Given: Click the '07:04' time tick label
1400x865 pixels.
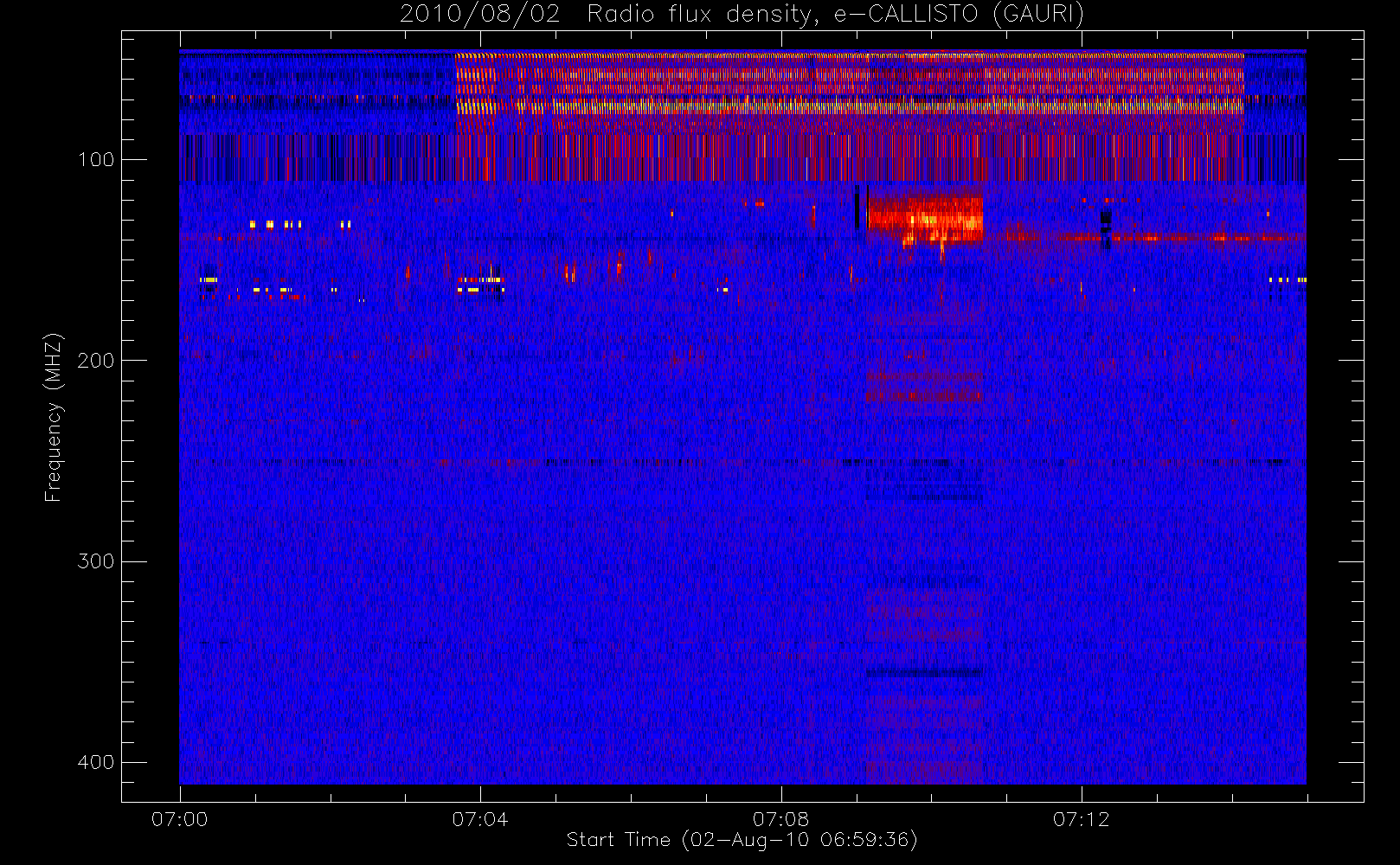Looking at the screenshot, I should point(480,819).
